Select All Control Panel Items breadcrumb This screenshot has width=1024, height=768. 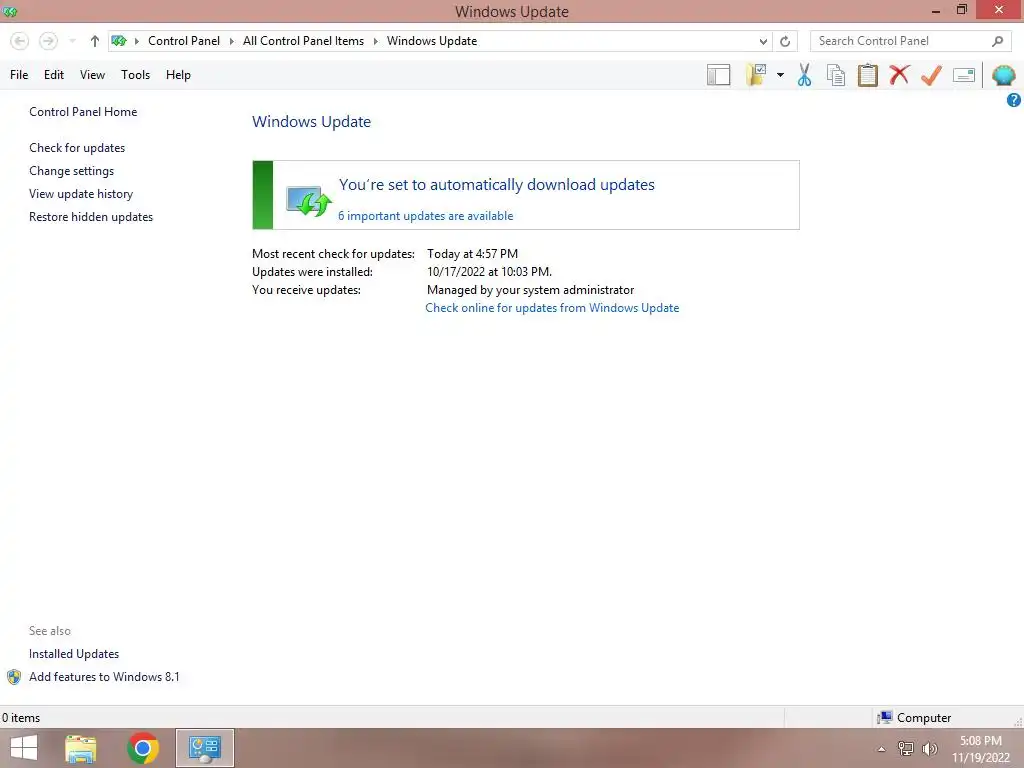pyautogui.click(x=303, y=41)
